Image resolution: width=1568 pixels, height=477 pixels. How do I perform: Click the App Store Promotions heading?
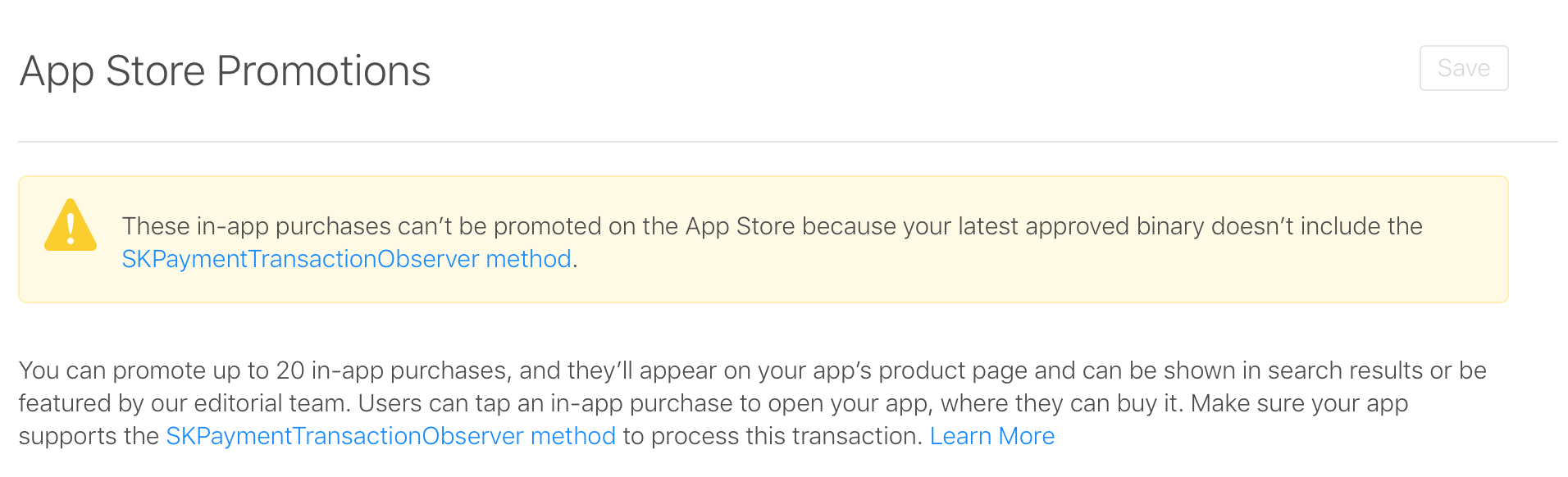[x=225, y=71]
